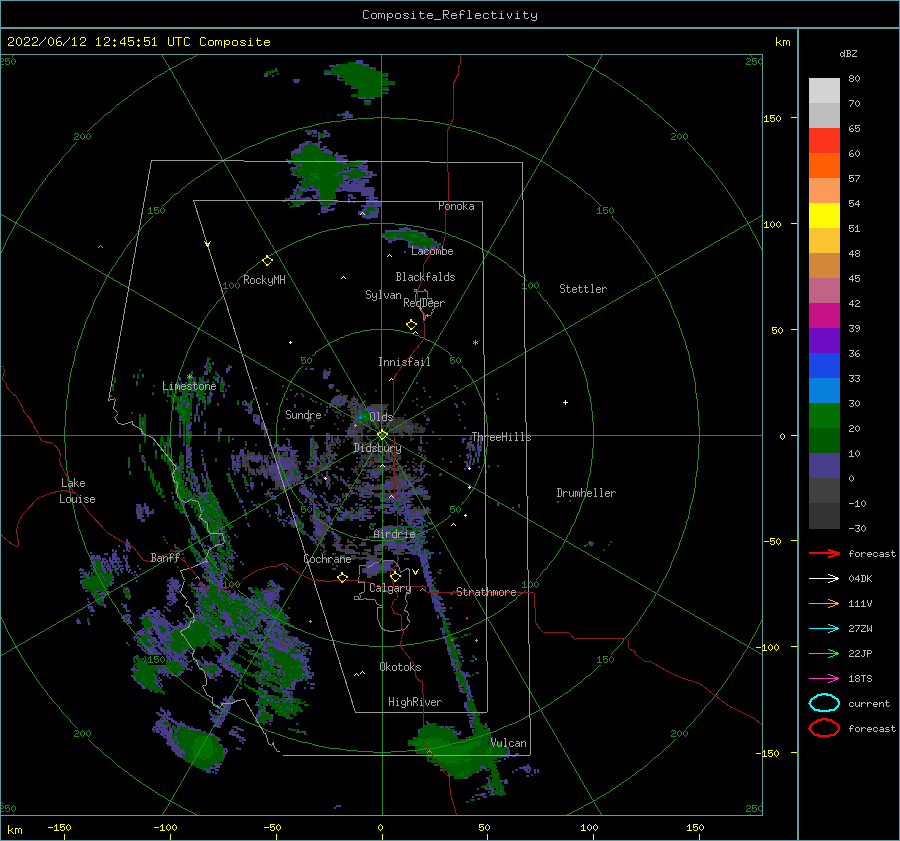Viewport: 900px width, 841px height.
Task: Select the purple 36-39 dBZ swatch
Action: [x=824, y=340]
